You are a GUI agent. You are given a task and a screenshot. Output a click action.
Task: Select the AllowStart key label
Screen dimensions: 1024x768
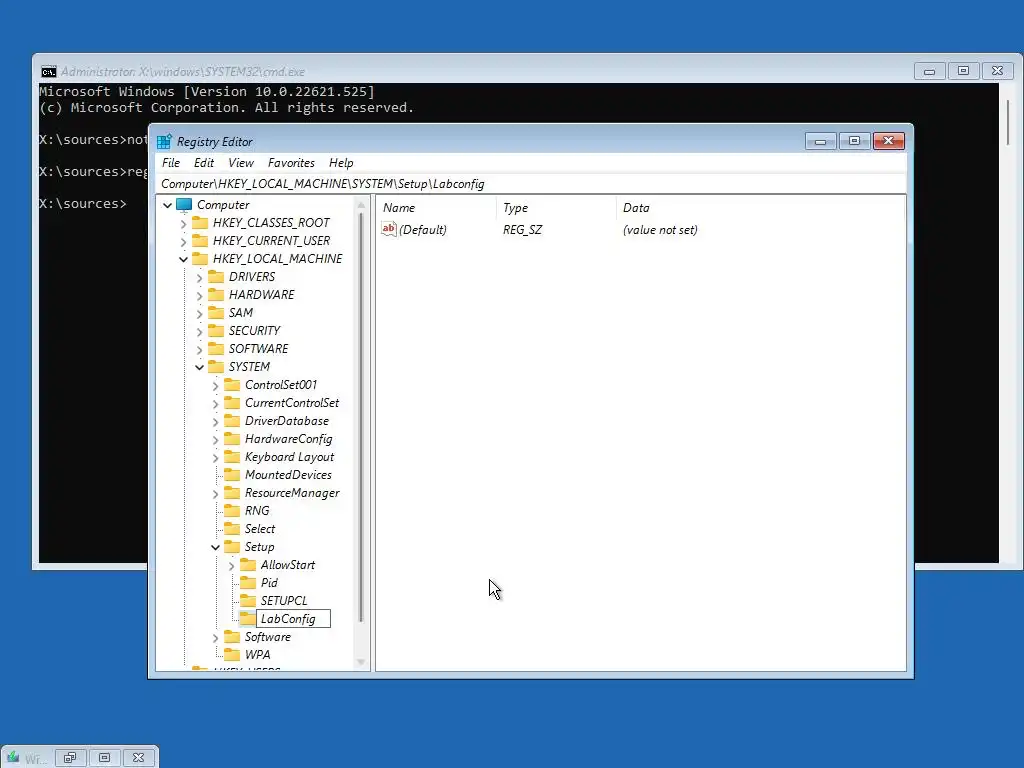click(x=287, y=565)
